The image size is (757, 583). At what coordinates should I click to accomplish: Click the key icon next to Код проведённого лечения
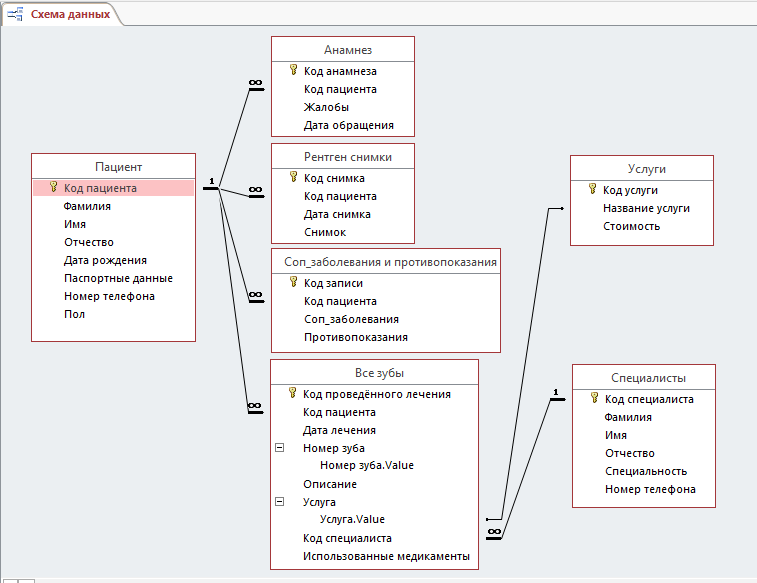pyautogui.click(x=292, y=393)
